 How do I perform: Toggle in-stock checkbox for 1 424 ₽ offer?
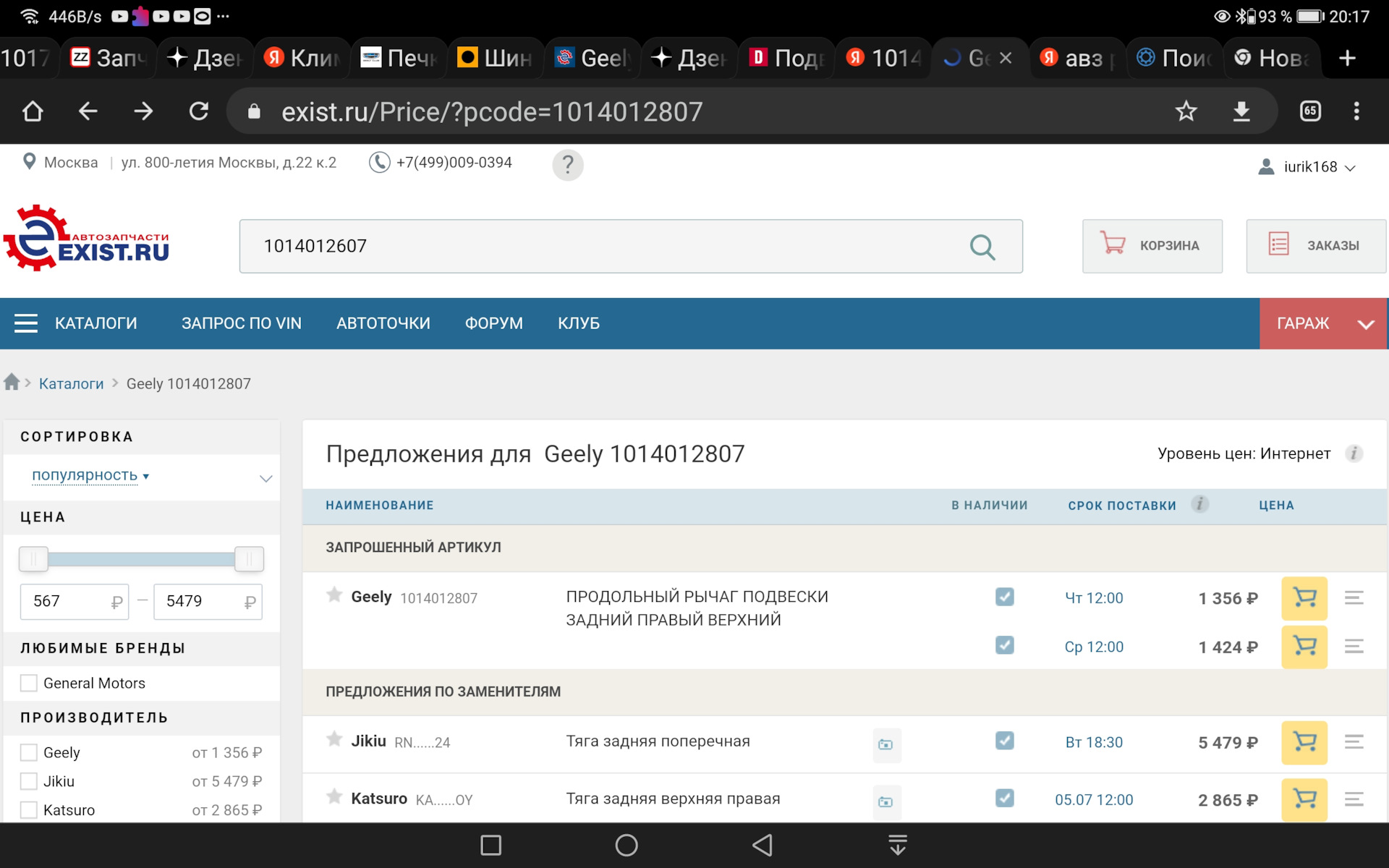point(1004,645)
